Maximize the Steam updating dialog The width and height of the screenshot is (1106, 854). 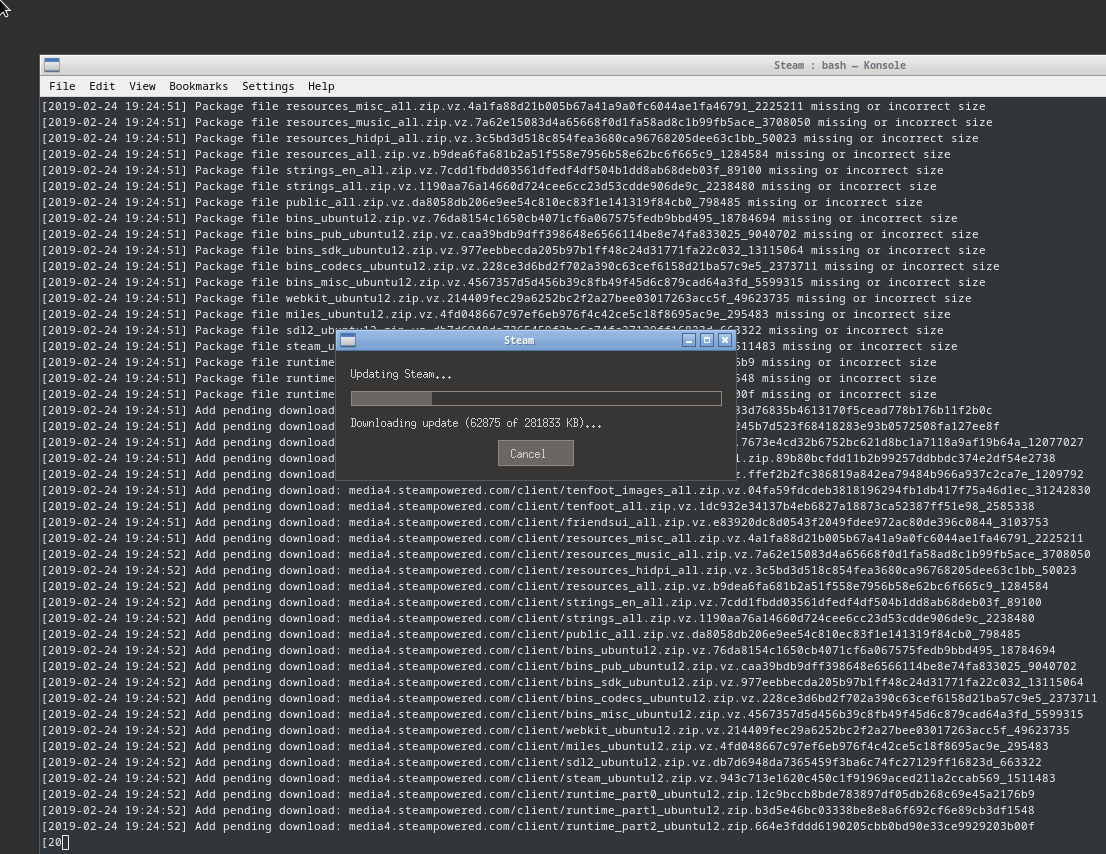point(707,340)
